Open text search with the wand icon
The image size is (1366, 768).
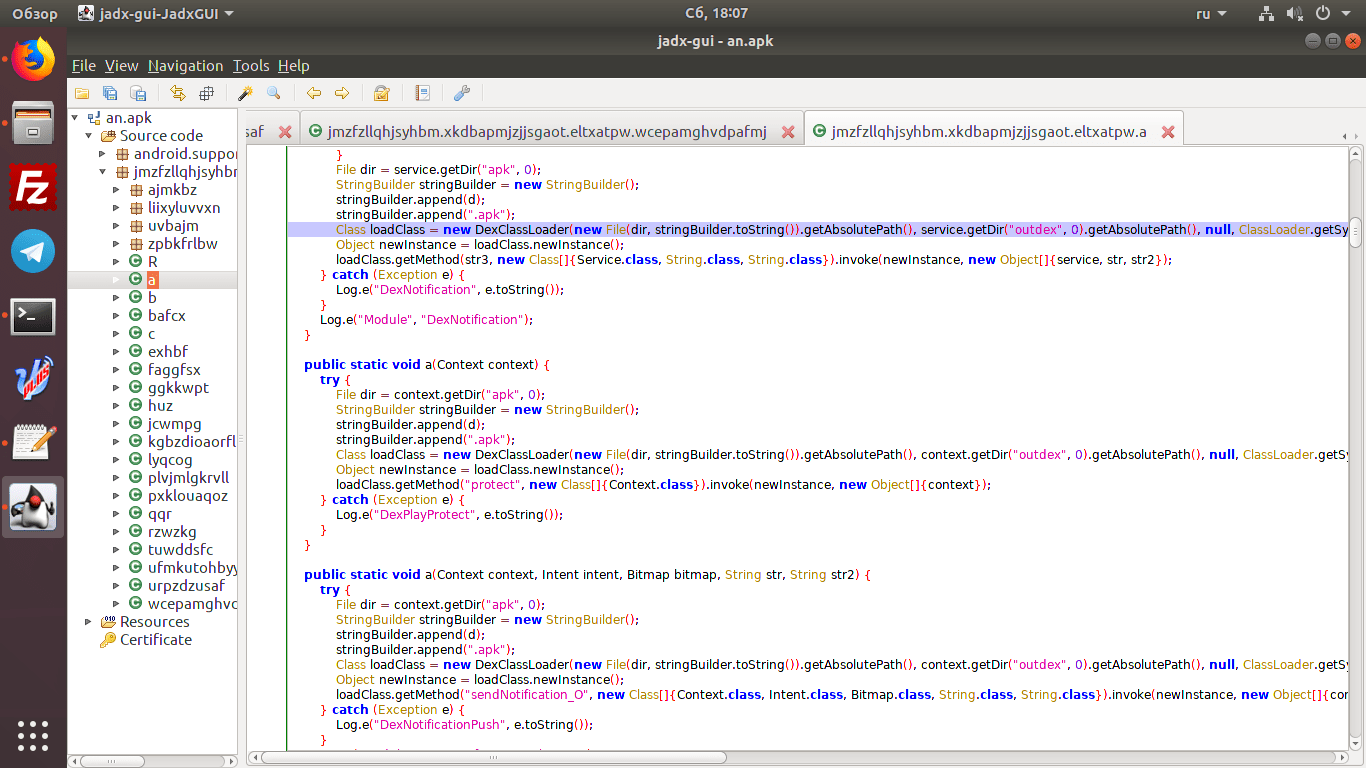245,93
